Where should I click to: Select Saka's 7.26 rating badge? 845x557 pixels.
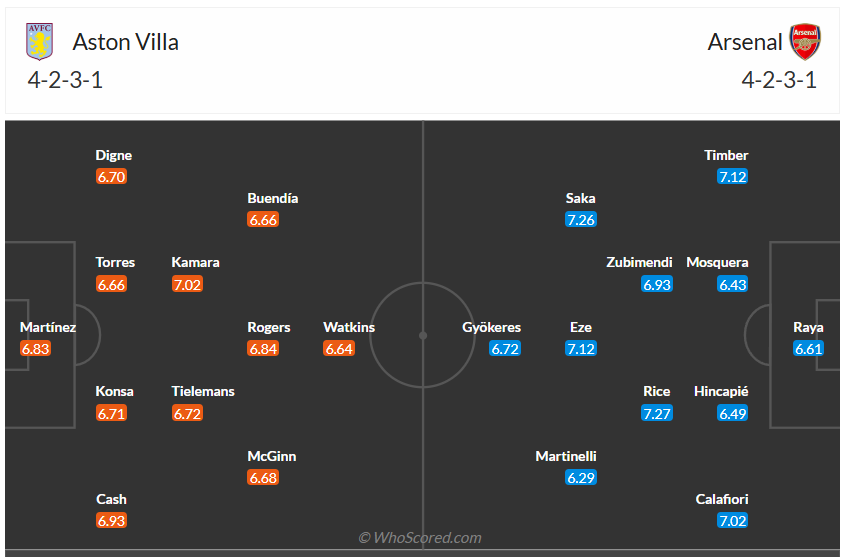click(x=580, y=220)
